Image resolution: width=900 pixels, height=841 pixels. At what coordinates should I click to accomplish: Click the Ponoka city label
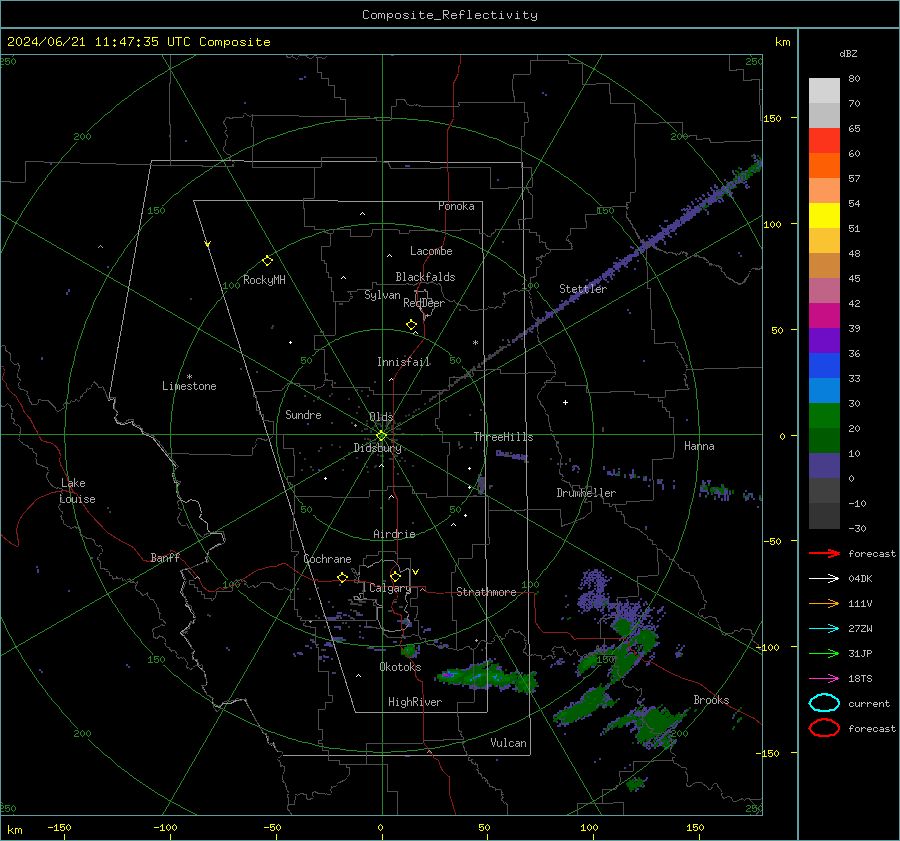coord(456,206)
